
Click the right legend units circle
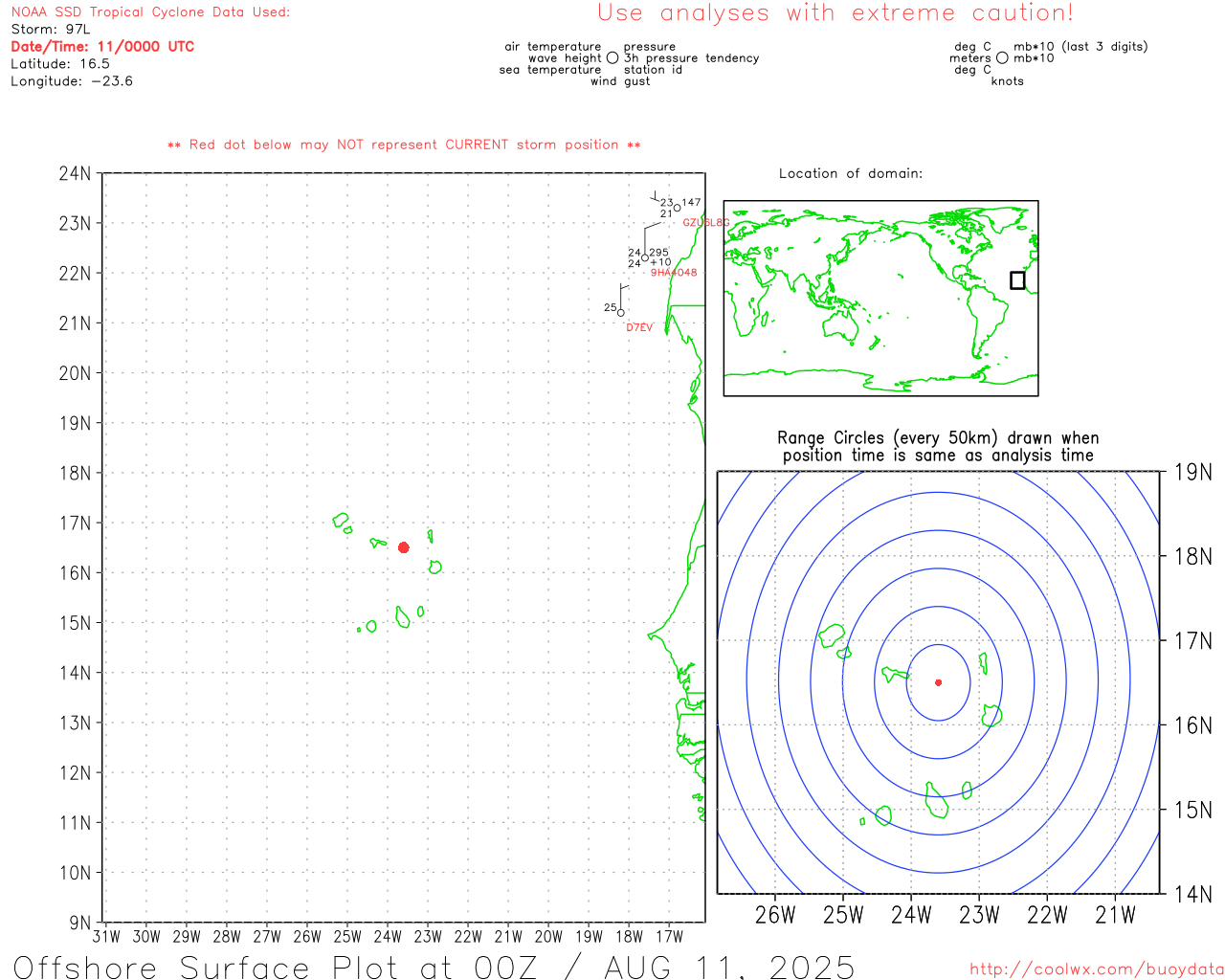pyautogui.click(x=1002, y=57)
